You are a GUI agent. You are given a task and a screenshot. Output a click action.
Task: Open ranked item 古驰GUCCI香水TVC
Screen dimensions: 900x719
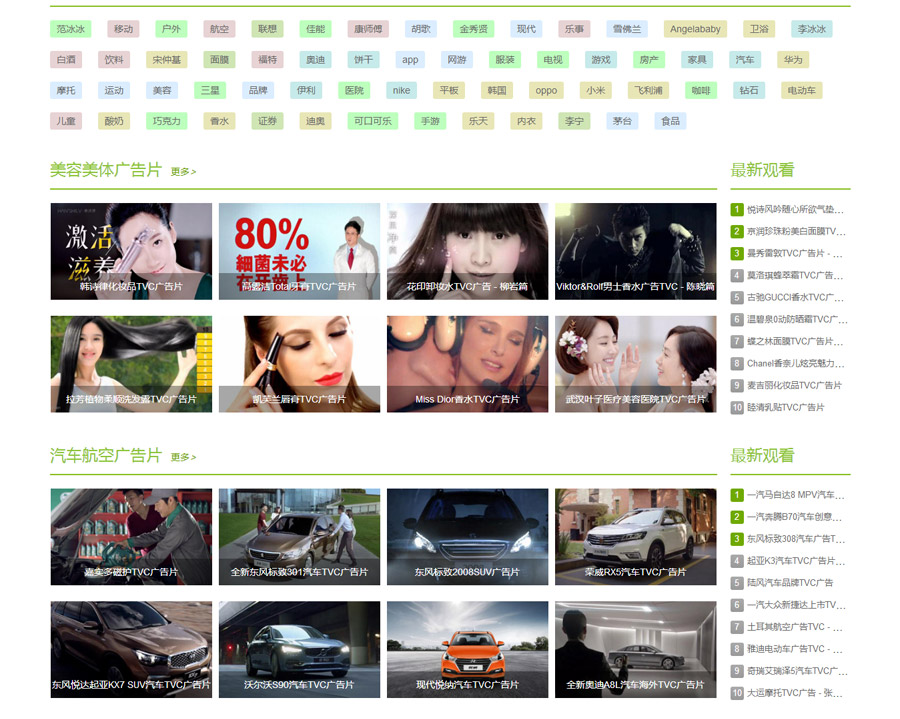click(795, 297)
